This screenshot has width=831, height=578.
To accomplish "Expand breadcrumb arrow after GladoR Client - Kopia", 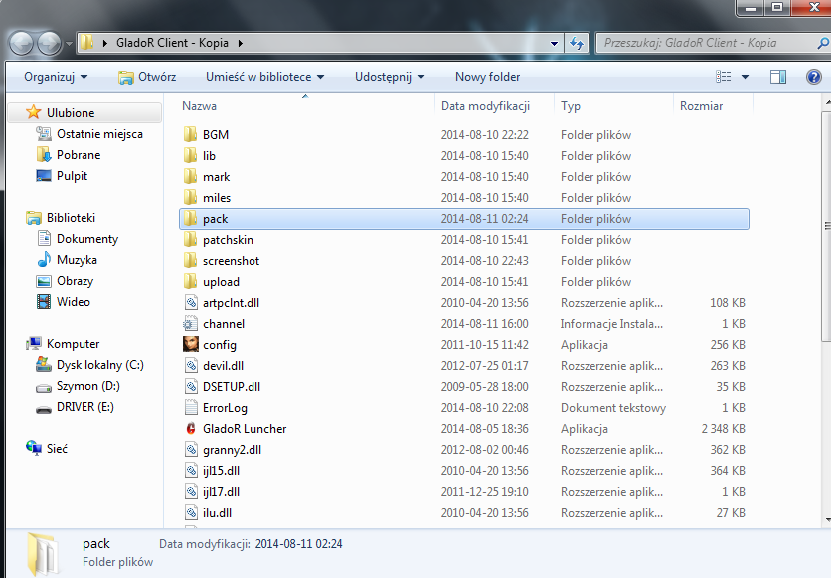I will (x=241, y=43).
